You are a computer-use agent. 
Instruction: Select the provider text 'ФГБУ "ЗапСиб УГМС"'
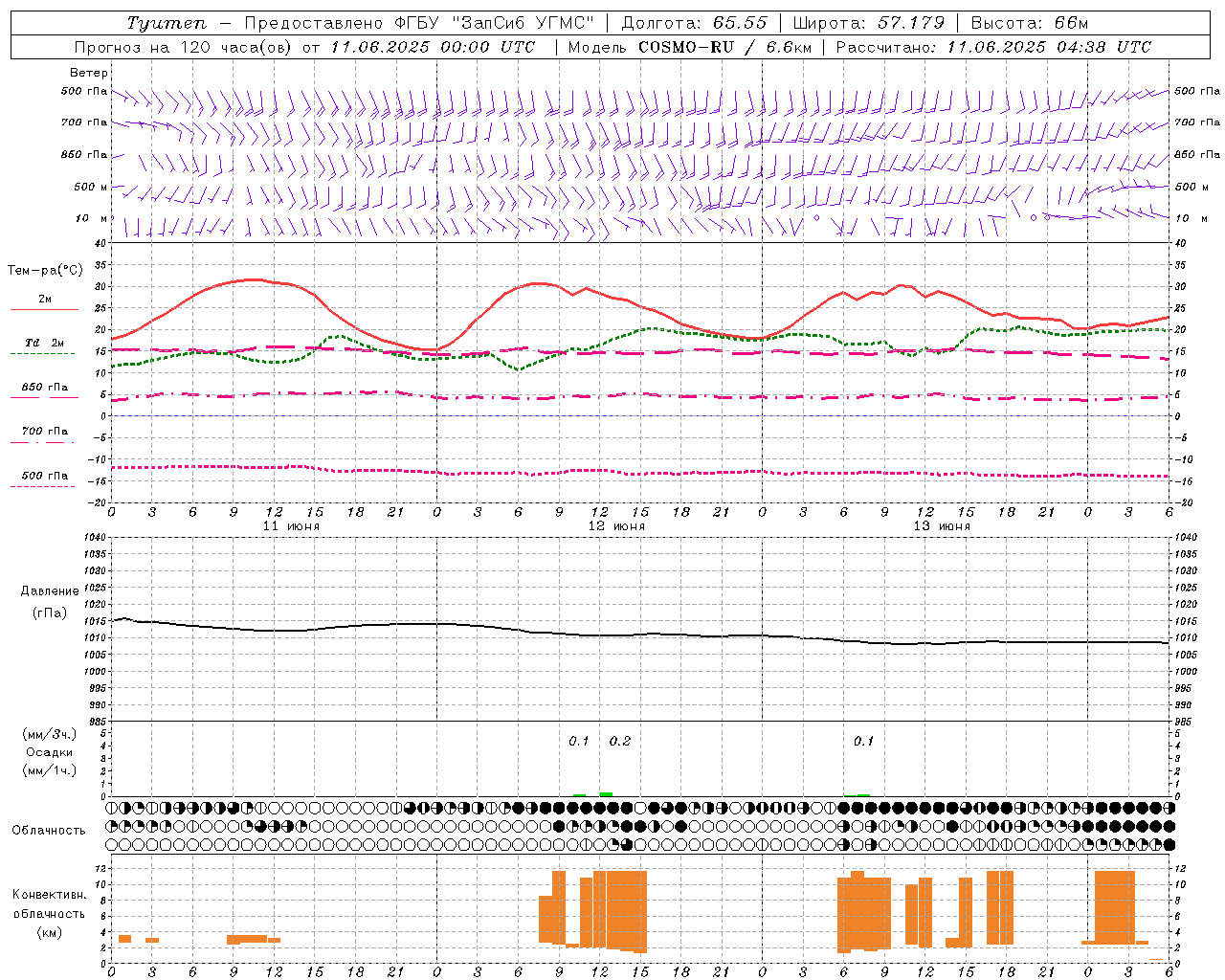point(495,23)
